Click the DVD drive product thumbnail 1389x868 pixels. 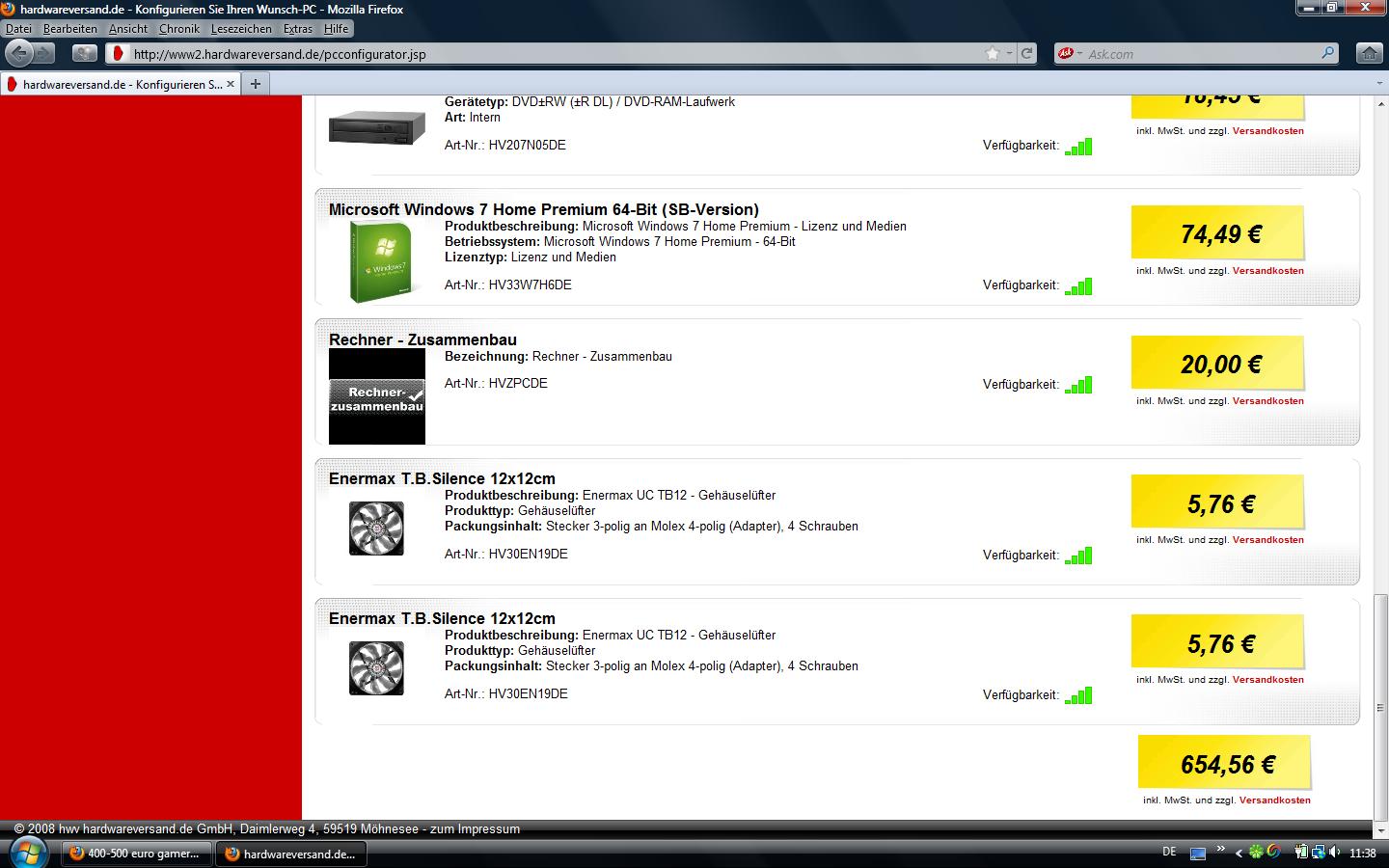pos(377,127)
